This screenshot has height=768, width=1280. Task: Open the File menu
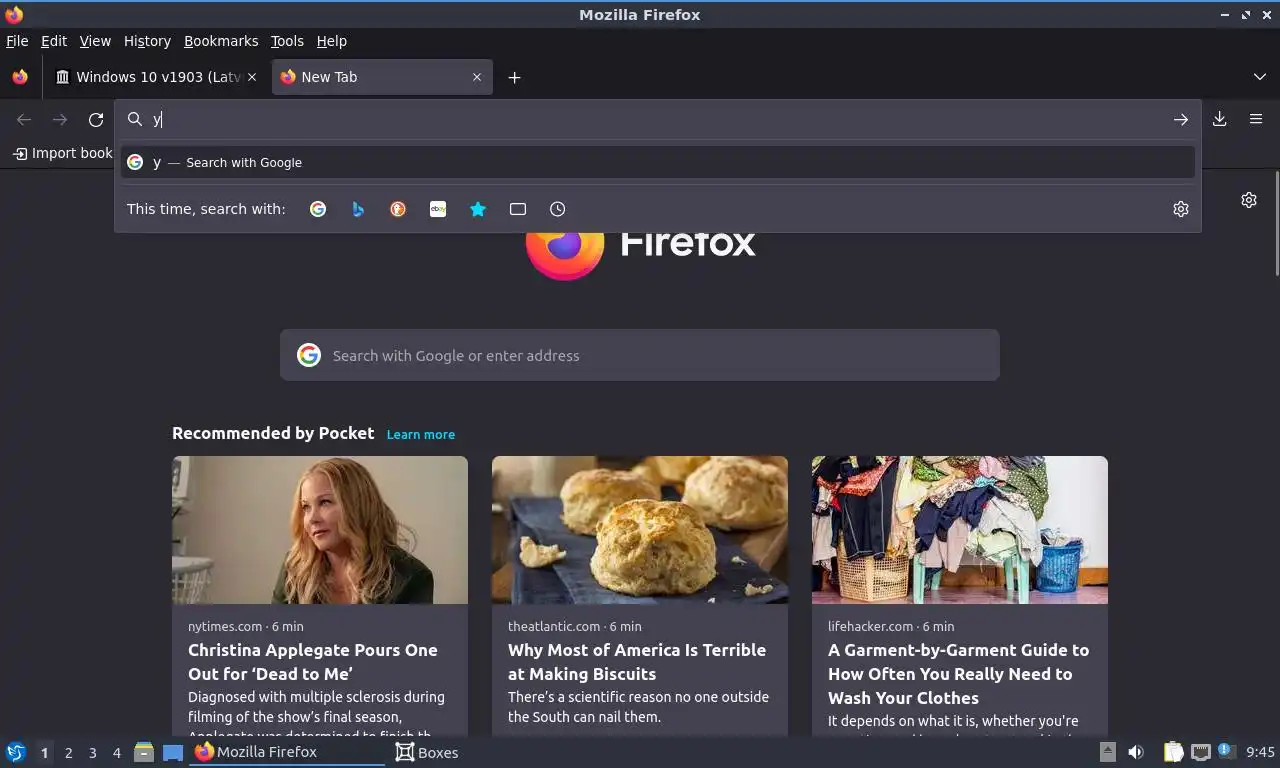[x=17, y=41]
